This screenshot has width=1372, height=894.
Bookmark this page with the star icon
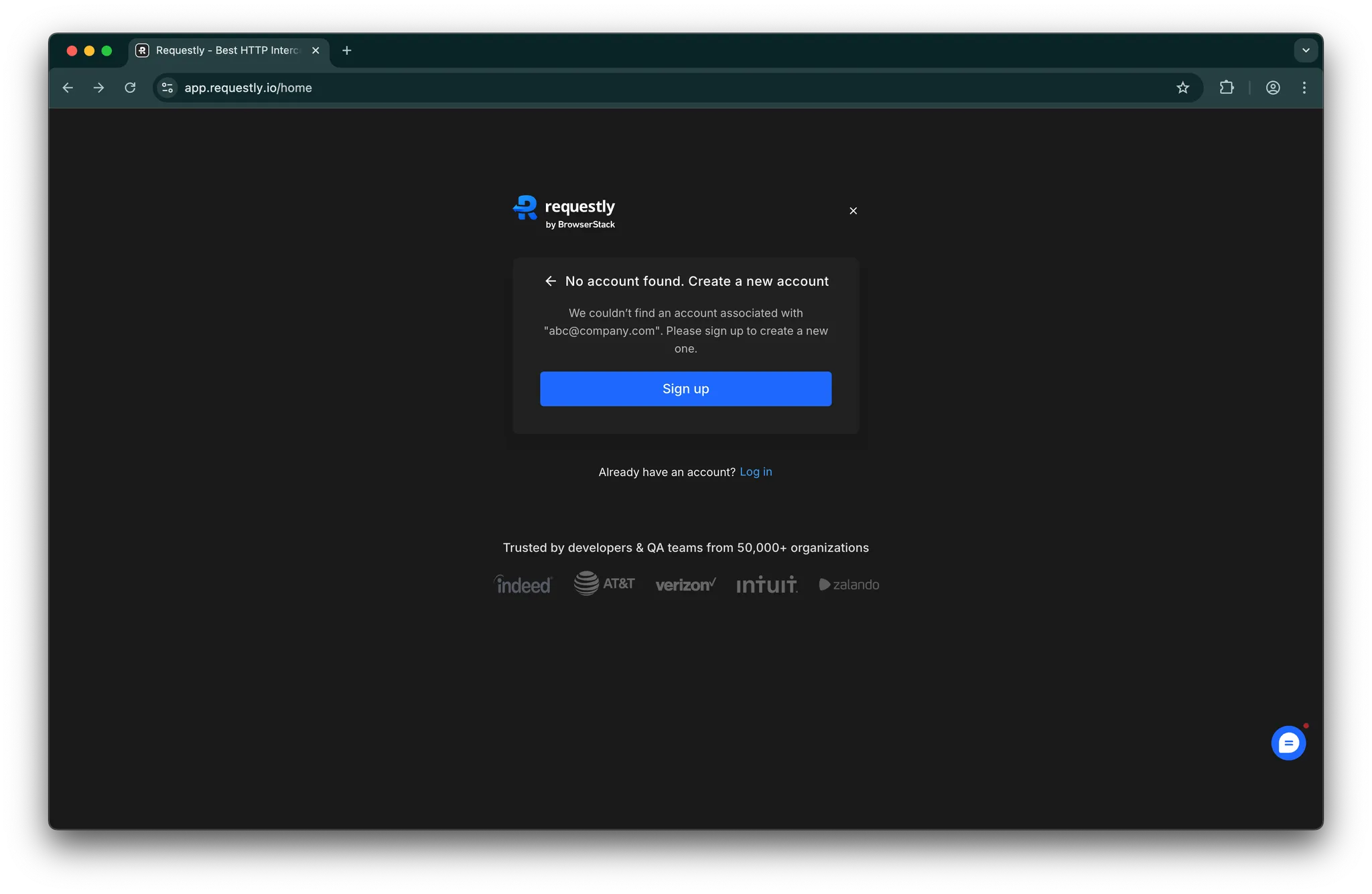click(x=1182, y=88)
